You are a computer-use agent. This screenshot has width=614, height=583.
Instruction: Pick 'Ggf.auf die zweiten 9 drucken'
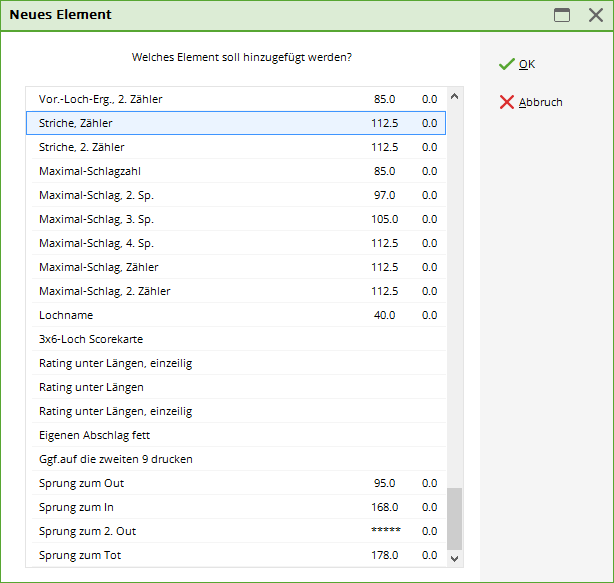[115, 459]
